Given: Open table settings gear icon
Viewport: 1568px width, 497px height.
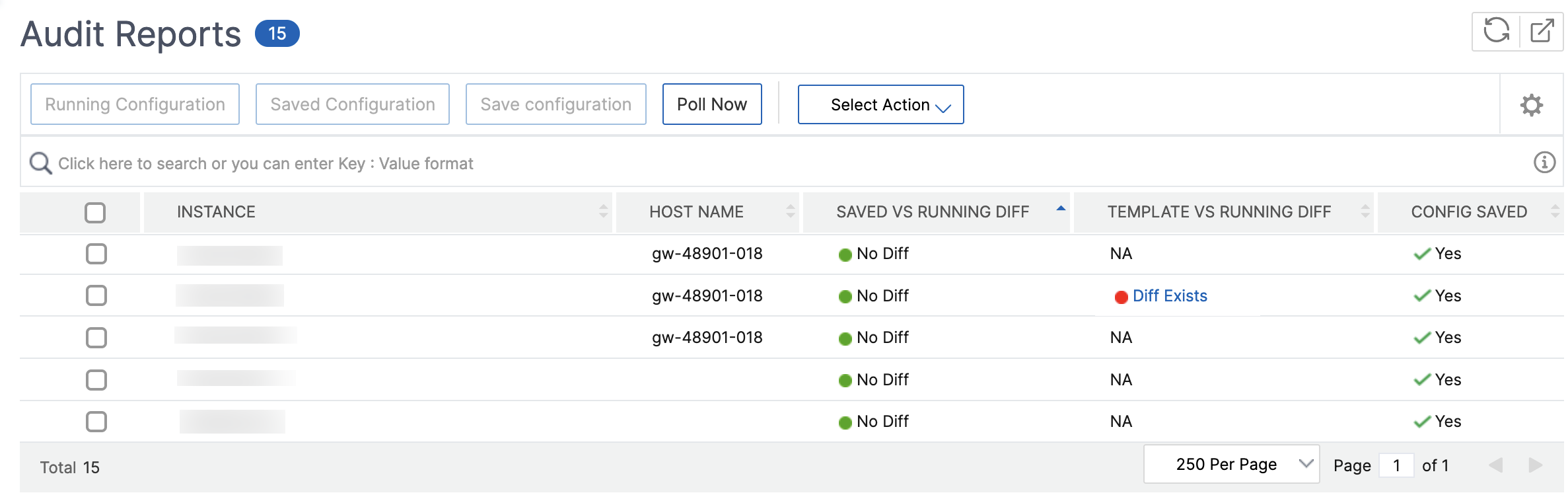Looking at the screenshot, I should point(1532,104).
